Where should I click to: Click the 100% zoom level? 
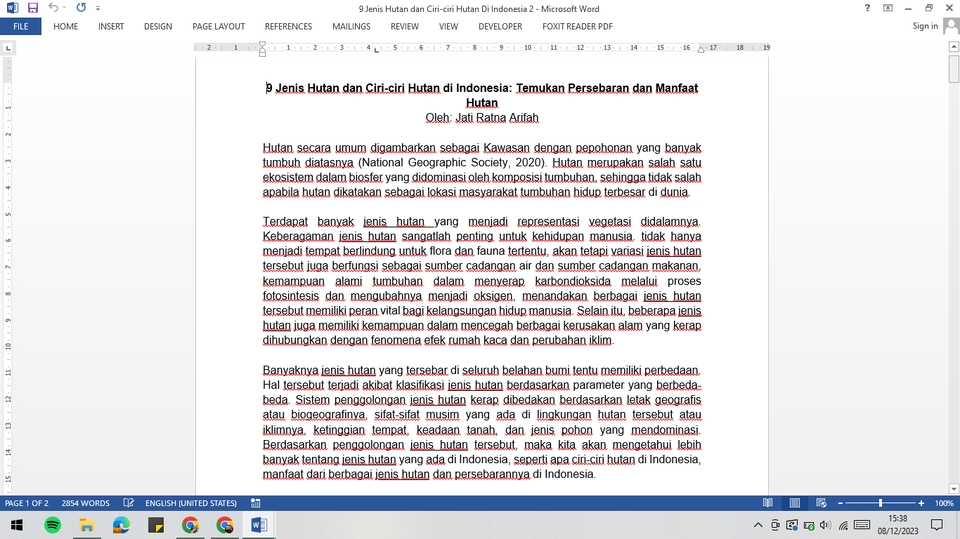coord(943,503)
